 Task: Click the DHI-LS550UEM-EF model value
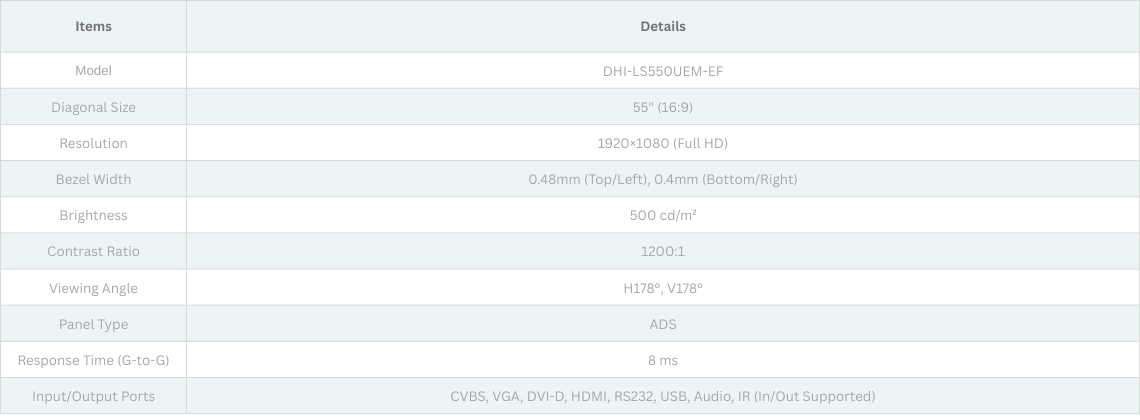662,71
